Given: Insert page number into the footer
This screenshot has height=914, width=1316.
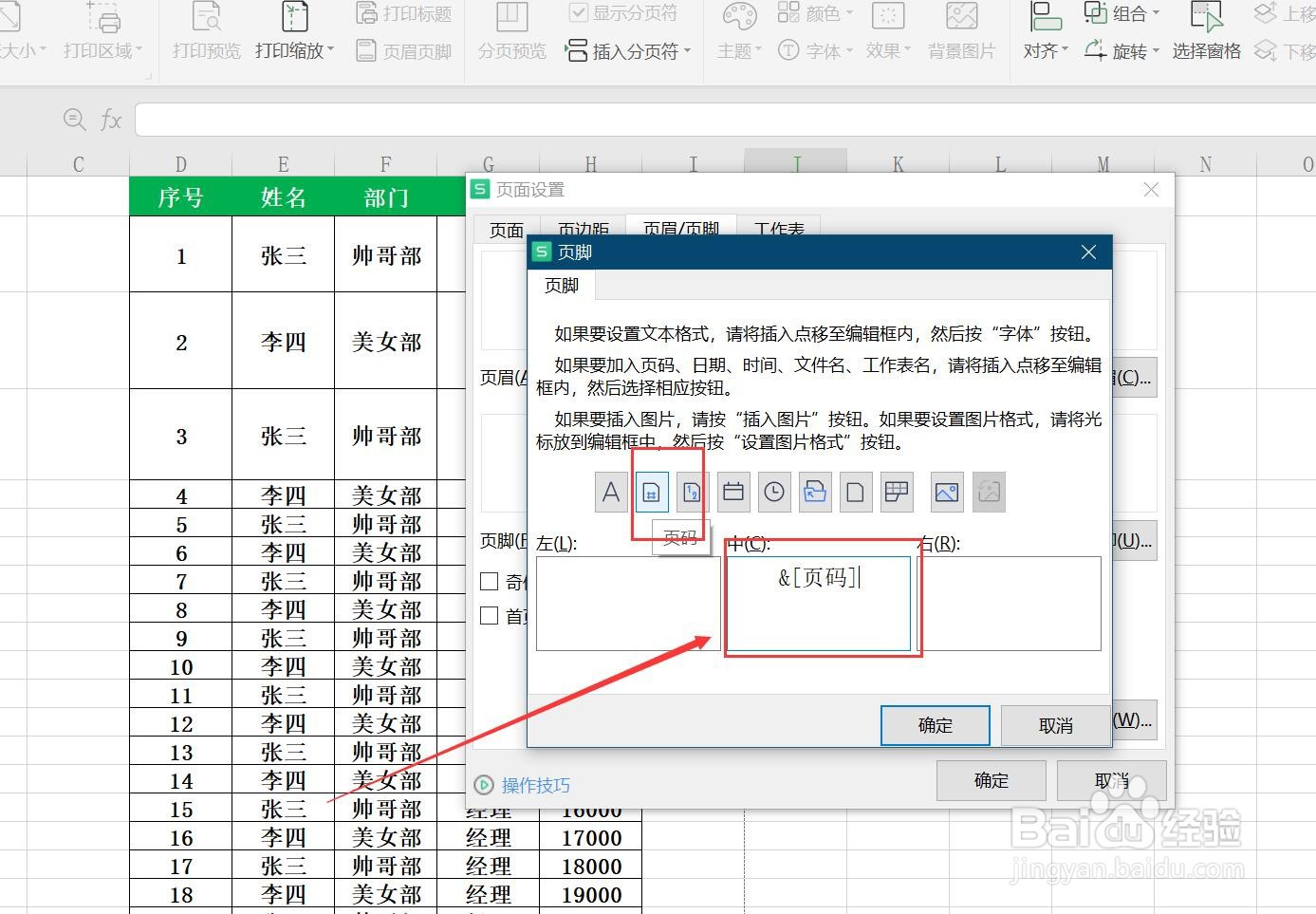Looking at the screenshot, I should [651, 492].
